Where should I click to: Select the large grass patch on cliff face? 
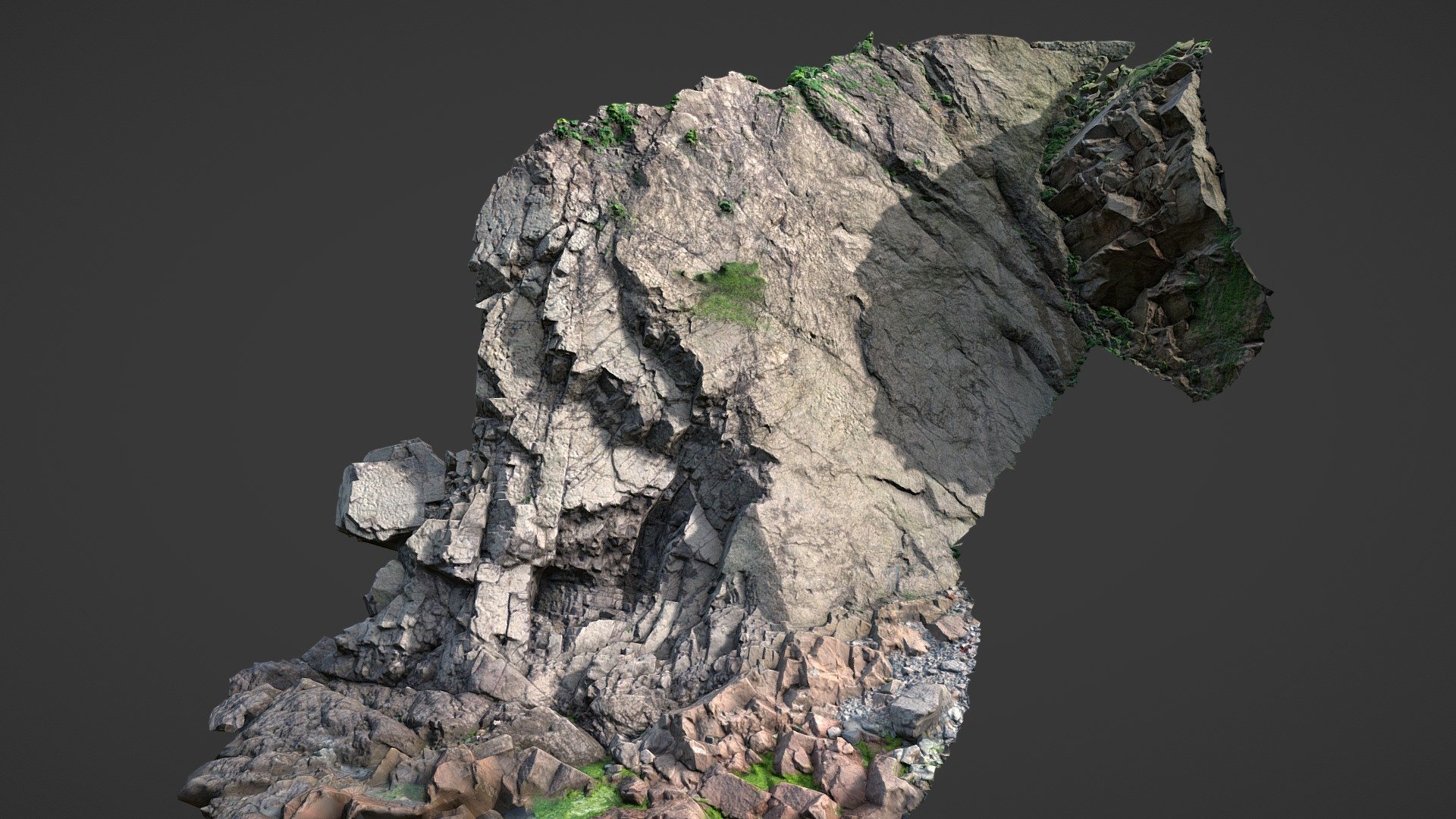pyautogui.click(x=730, y=293)
